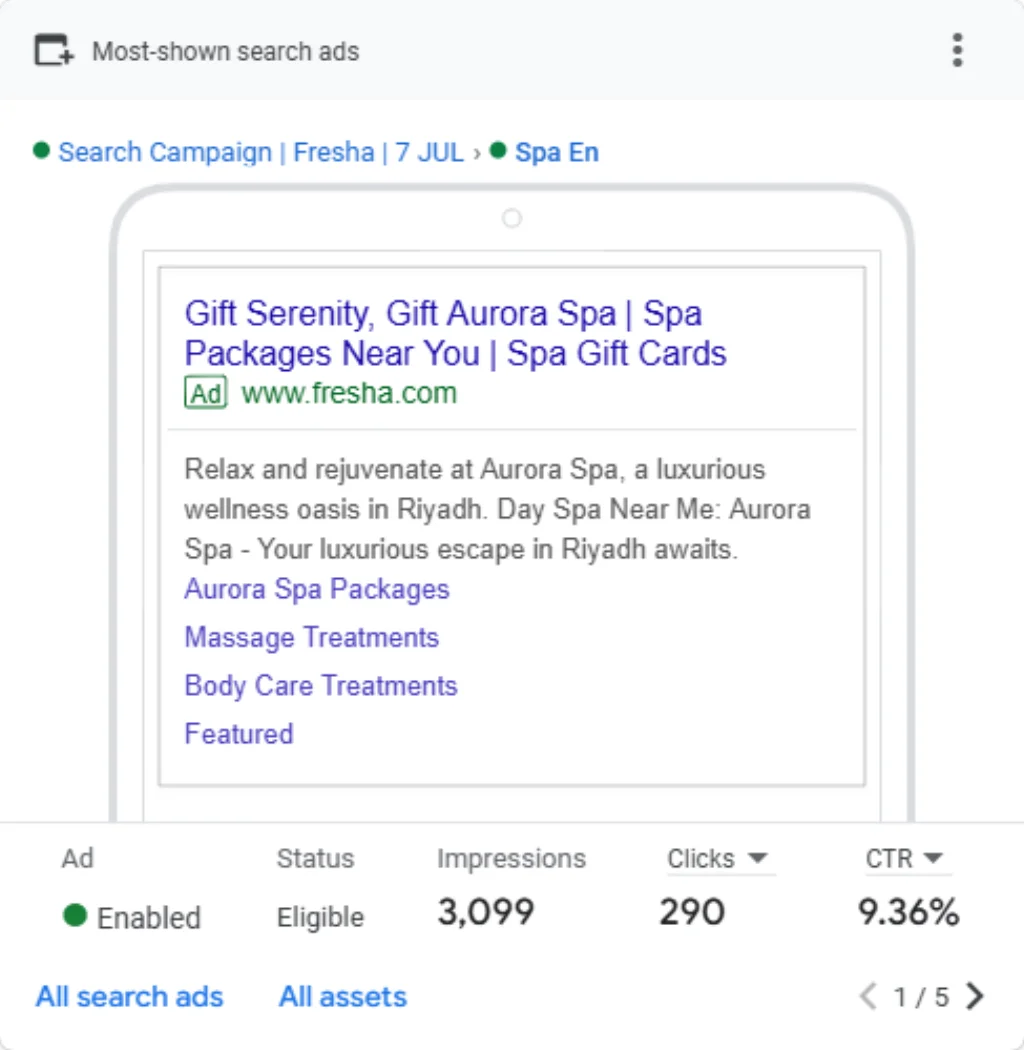Open the Spa En ad group link
Viewport: 1024px width, 1050px height.
pos(557,152)
